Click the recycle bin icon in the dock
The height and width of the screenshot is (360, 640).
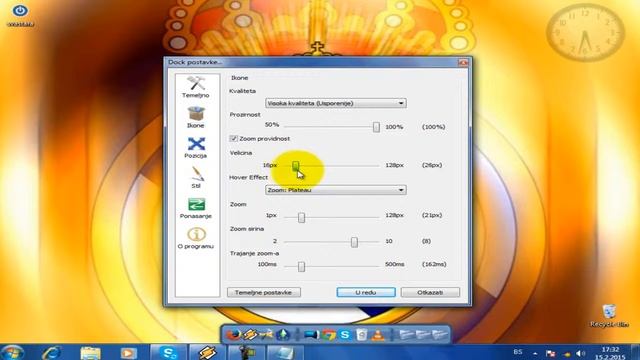pyautogui.click(x=361, y=335)
